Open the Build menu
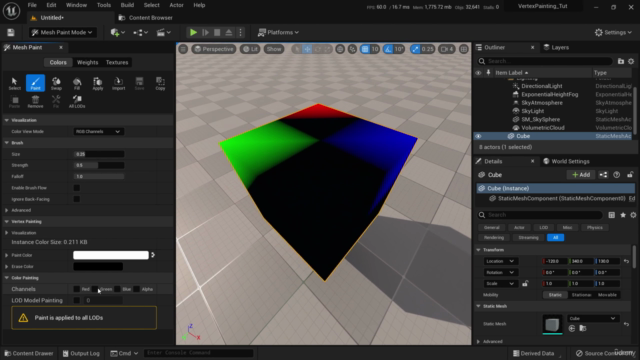The image size is (640, 360). [127, 5]
